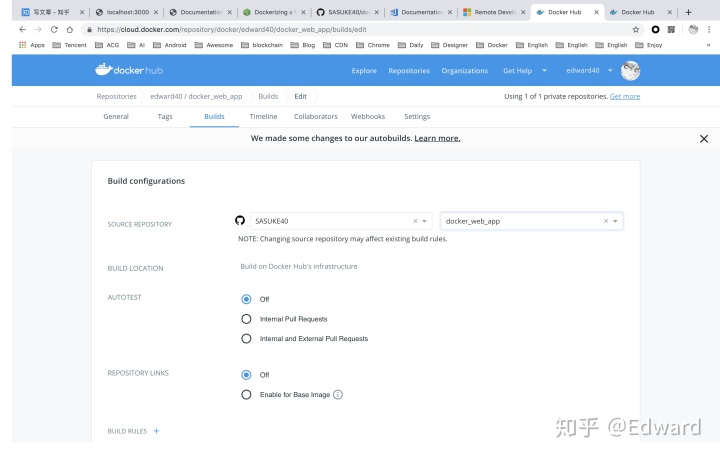The height and width of the screenshot is (456, 720).
Task: Switch to the General tab
Action: tap(116, 117)
